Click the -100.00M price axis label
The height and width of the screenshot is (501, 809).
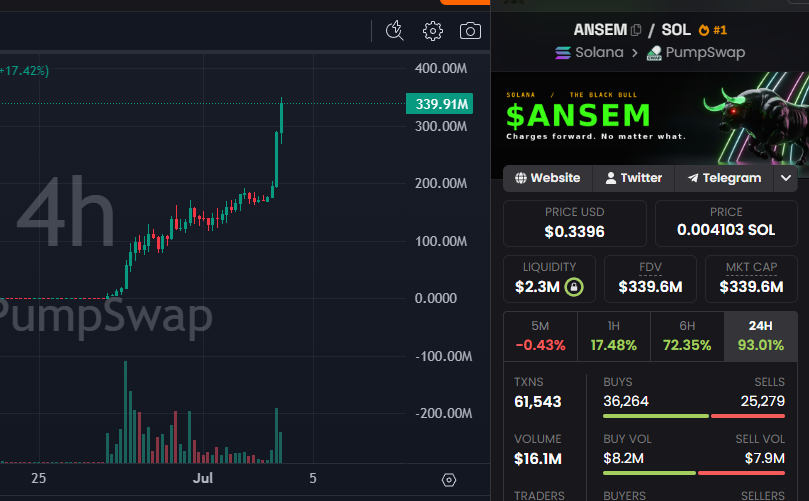(x=443, y=357)
